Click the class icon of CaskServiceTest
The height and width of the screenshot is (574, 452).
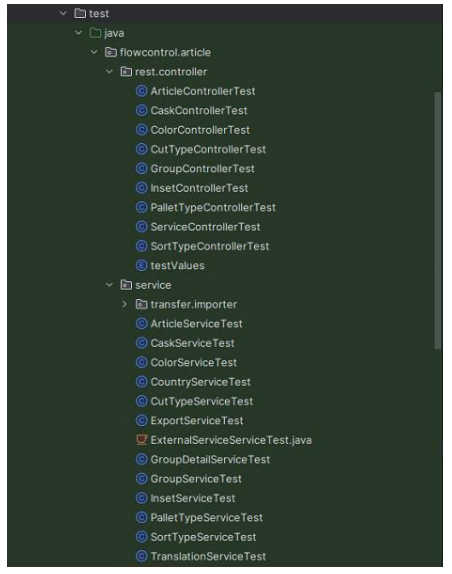(x=142, y=343)
